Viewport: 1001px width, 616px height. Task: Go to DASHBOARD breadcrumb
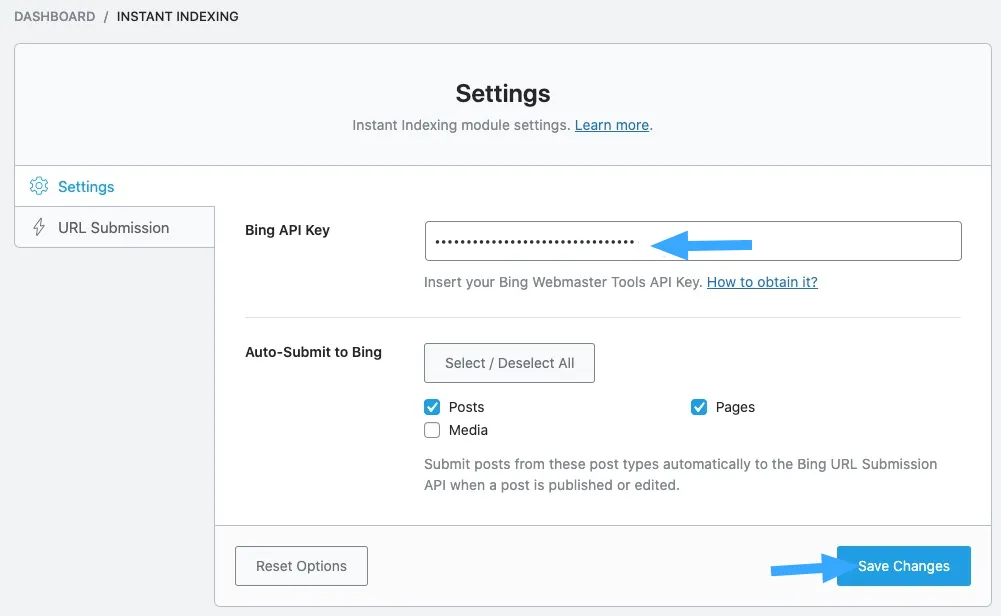[x=55, y=17]
